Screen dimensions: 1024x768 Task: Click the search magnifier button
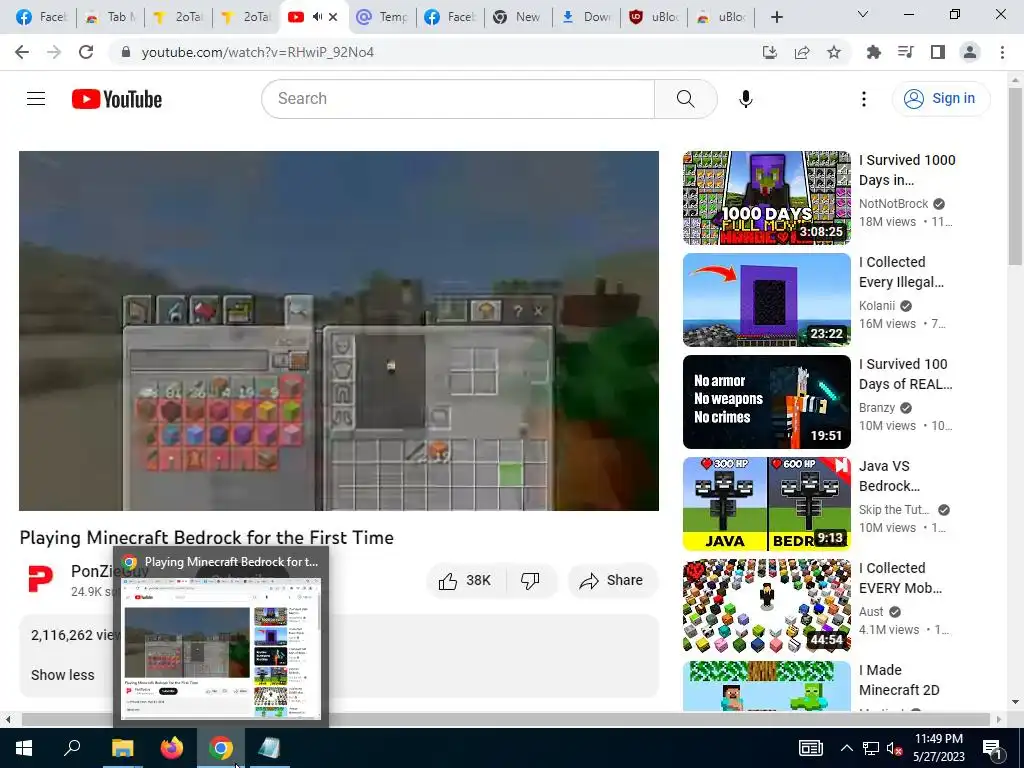pos(685,99)
